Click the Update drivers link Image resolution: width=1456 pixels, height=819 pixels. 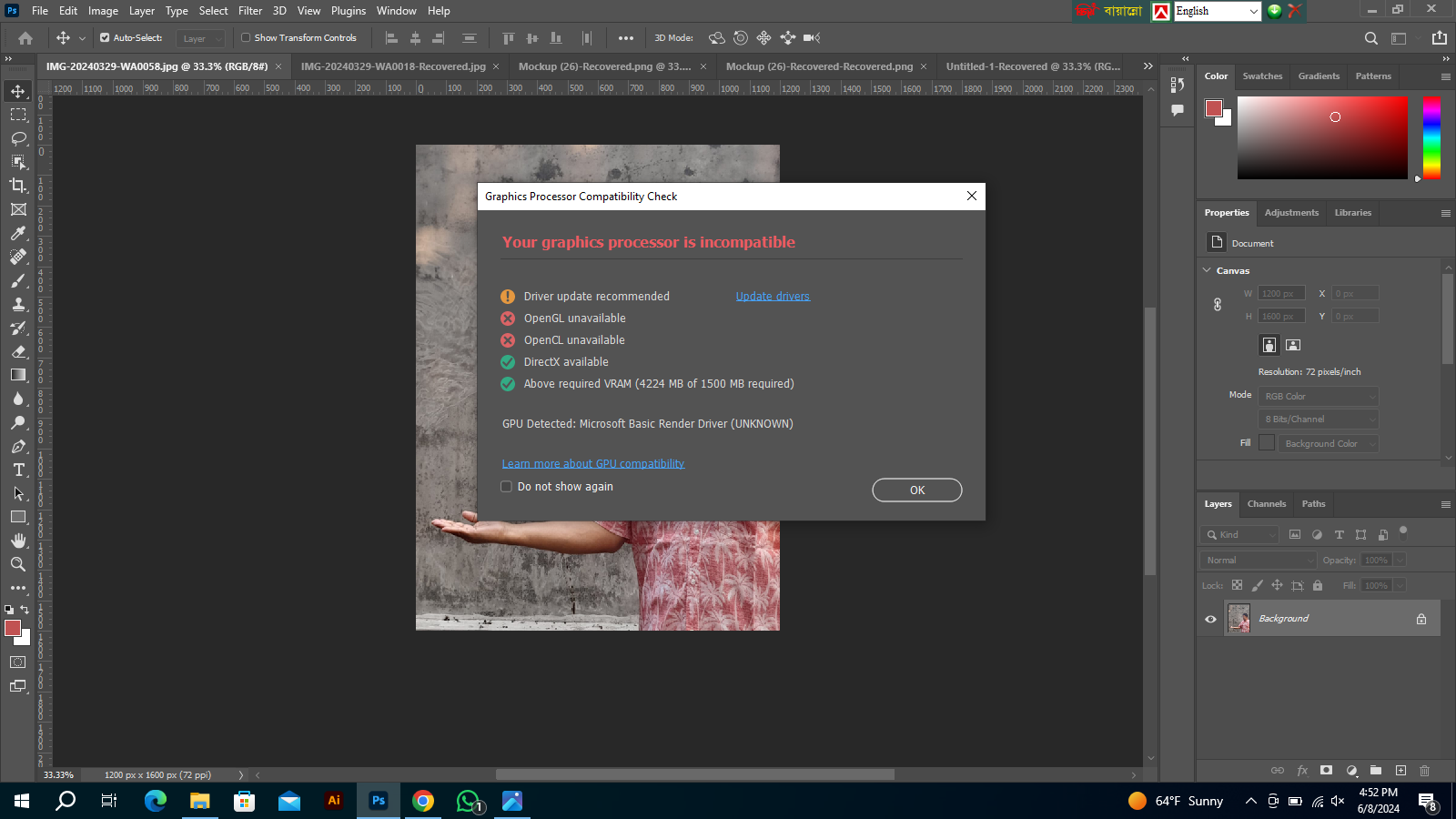[x=773, y=296]
